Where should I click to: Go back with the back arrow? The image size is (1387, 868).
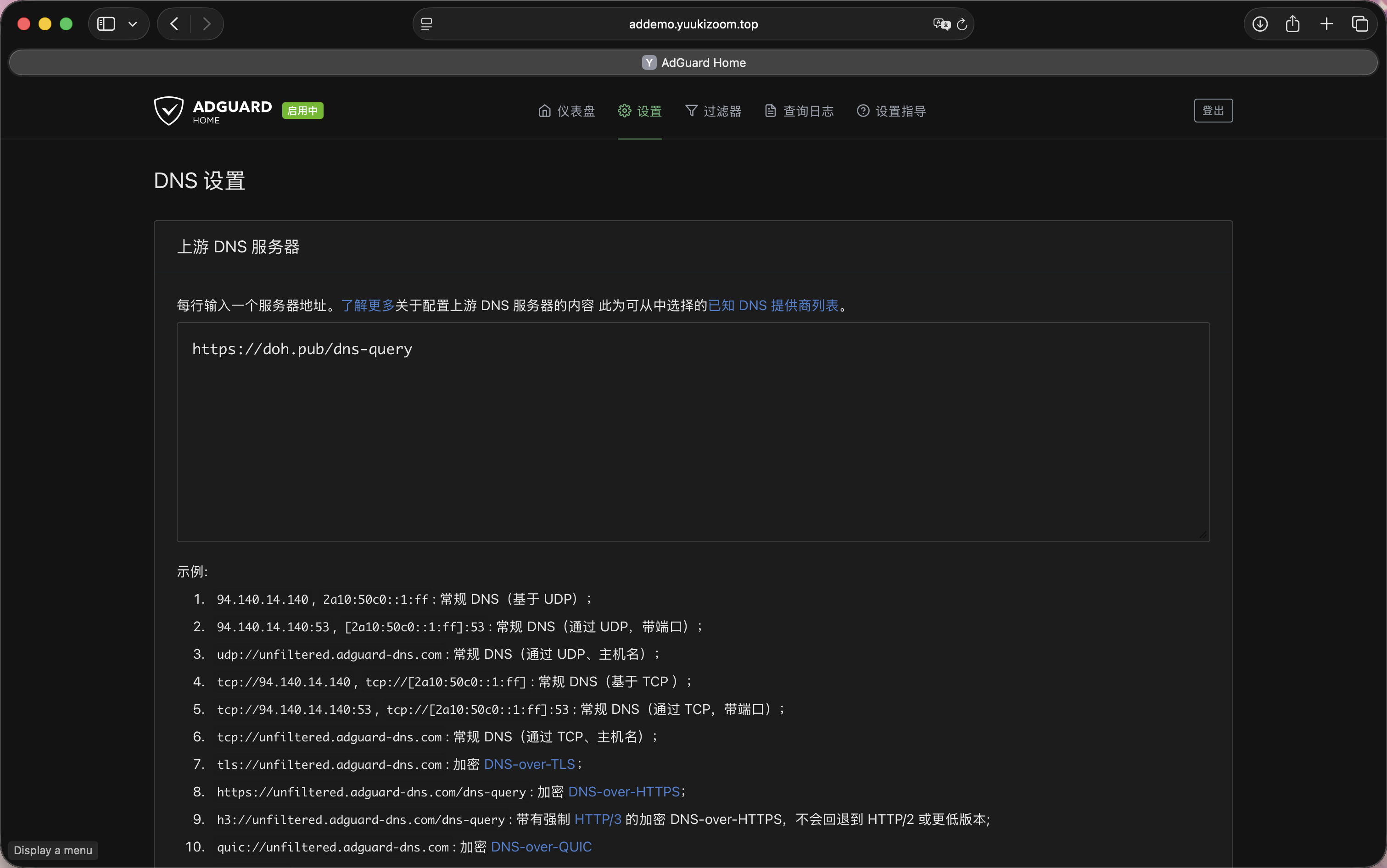(174, 23)
